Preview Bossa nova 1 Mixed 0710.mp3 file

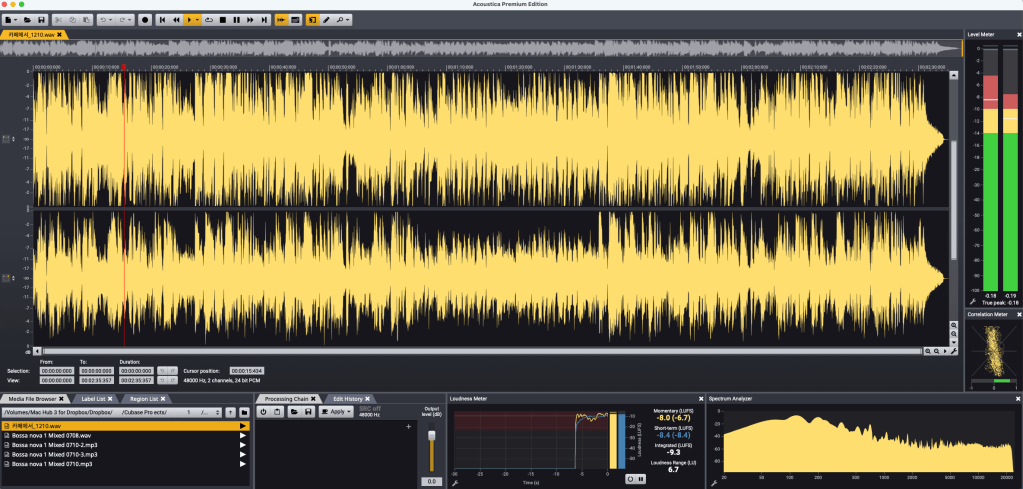click(x=242, y=465)
